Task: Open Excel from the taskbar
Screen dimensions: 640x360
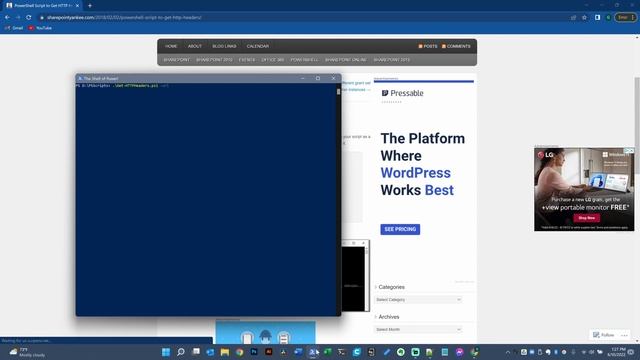Action: tap(327, 352)
